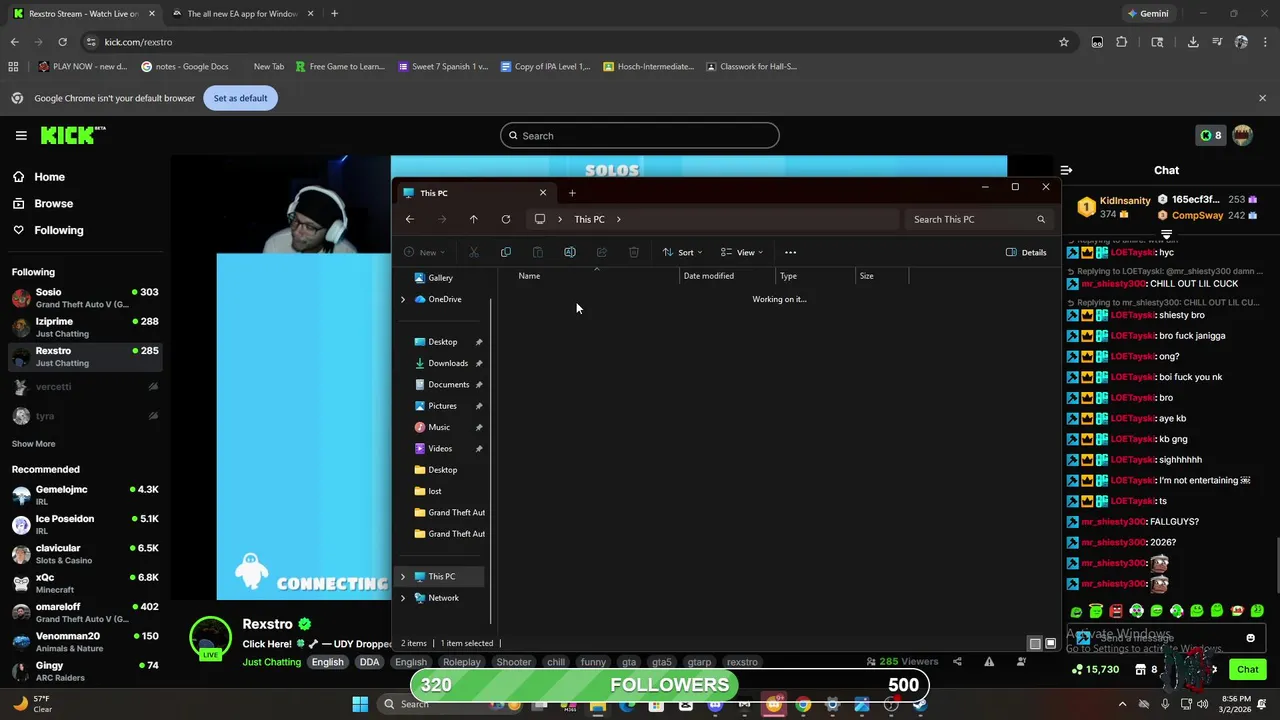Viewport: 1280px width, 720px height.
Task: Dismiss the default browser notification bar
Action: (x=1262, y=98)
